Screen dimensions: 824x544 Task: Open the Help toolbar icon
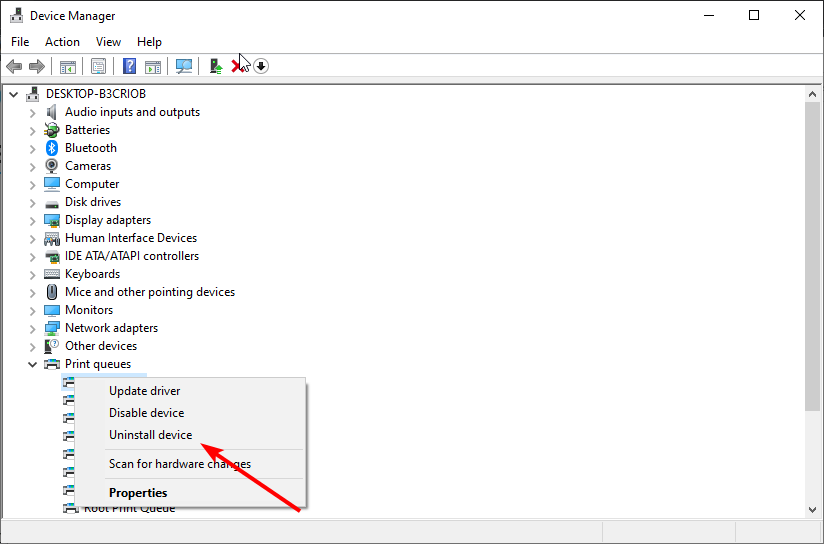[129, 66]
